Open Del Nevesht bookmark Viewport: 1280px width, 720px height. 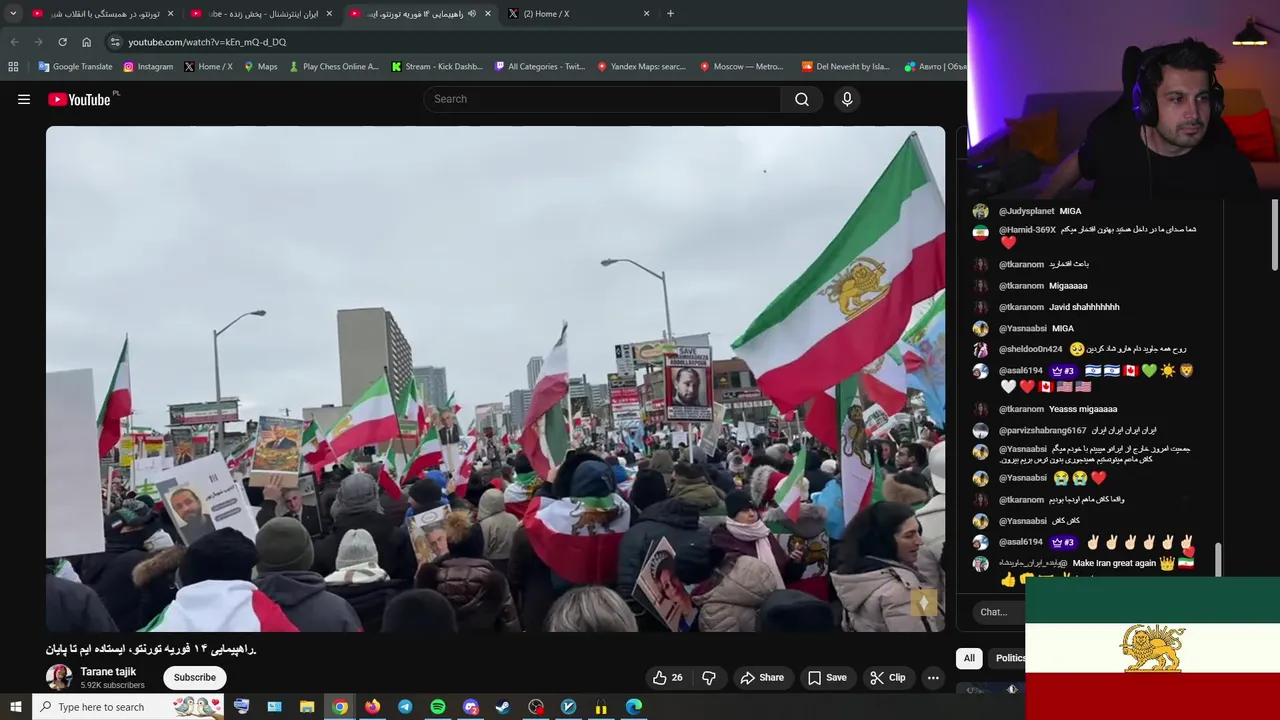click(x=845, y=67)
